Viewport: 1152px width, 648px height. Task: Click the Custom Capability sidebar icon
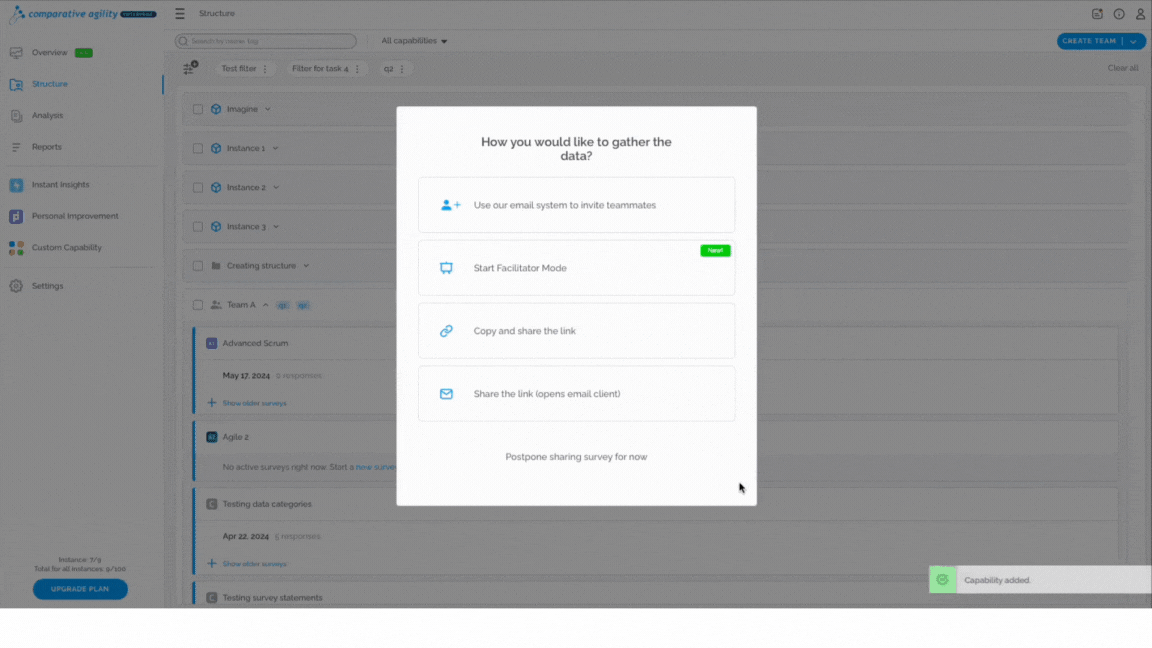coord(16,248)
